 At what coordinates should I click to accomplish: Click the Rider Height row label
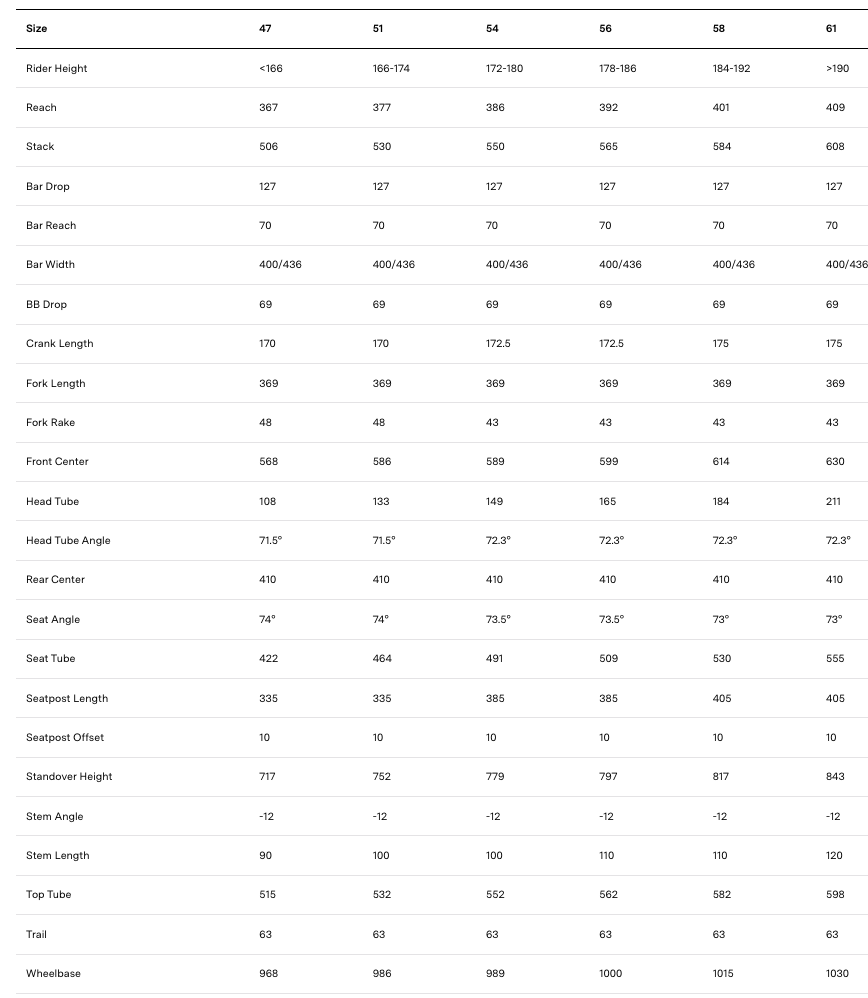56,69
